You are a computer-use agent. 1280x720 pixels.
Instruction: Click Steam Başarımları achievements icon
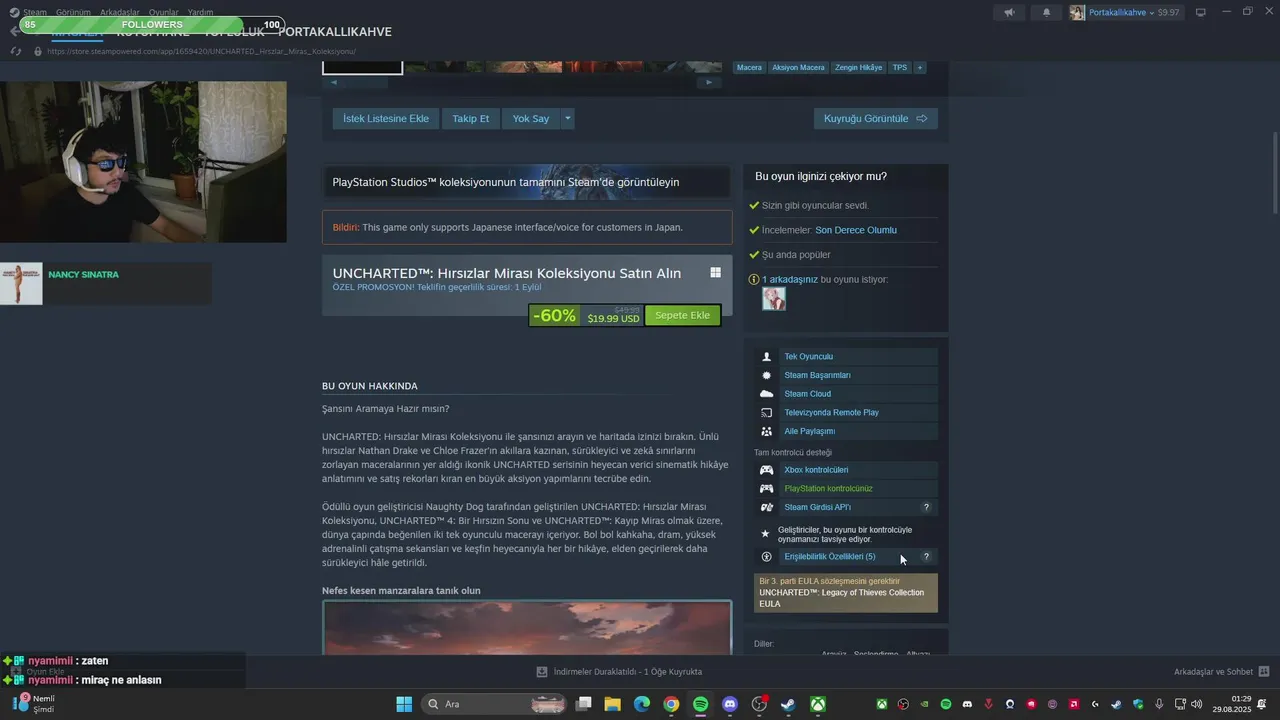click(x=766, y=375)
